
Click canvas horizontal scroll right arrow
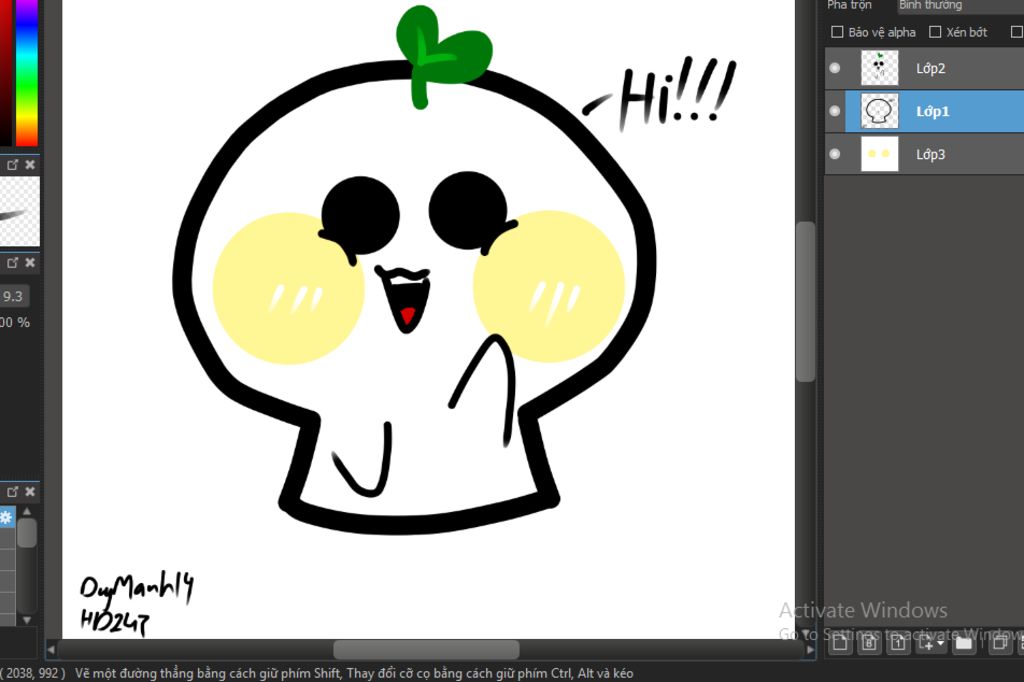pos(810,650)
